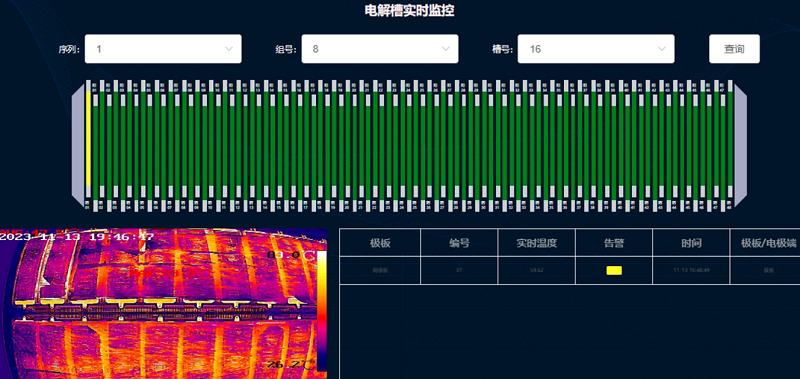Click the 电解槽实时监控 page title
800x379 pixels.
coord(409,10)
